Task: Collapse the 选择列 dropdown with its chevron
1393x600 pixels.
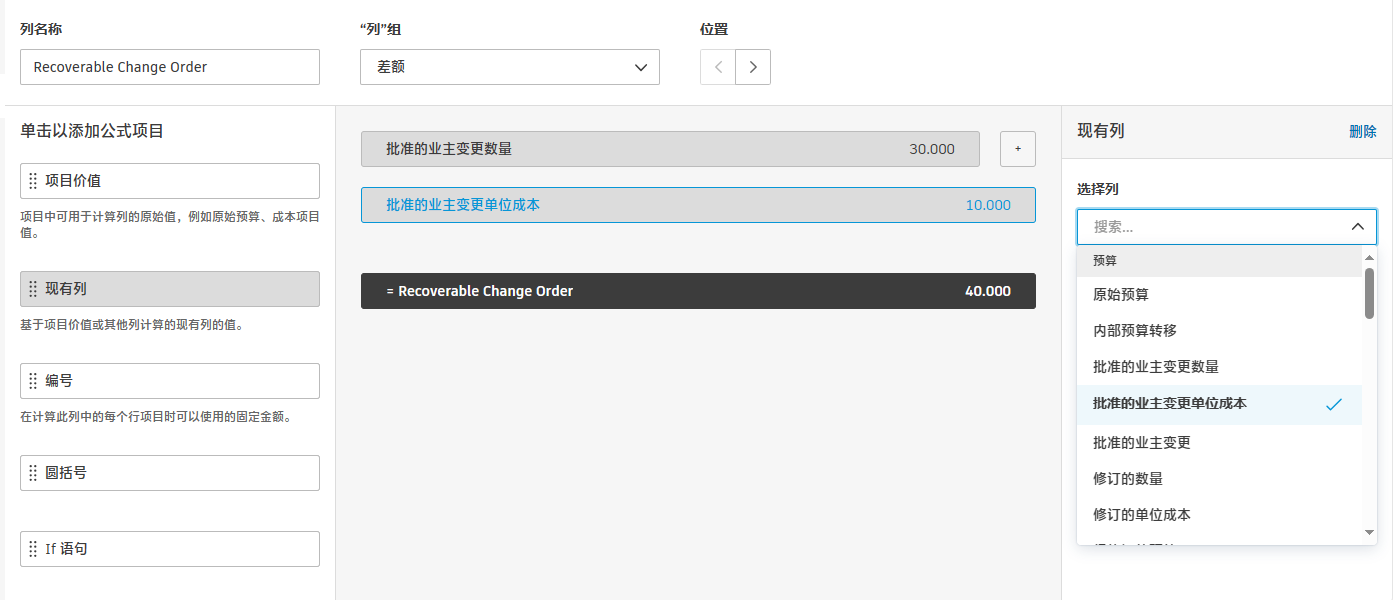Action: [x=1357, y=226]
